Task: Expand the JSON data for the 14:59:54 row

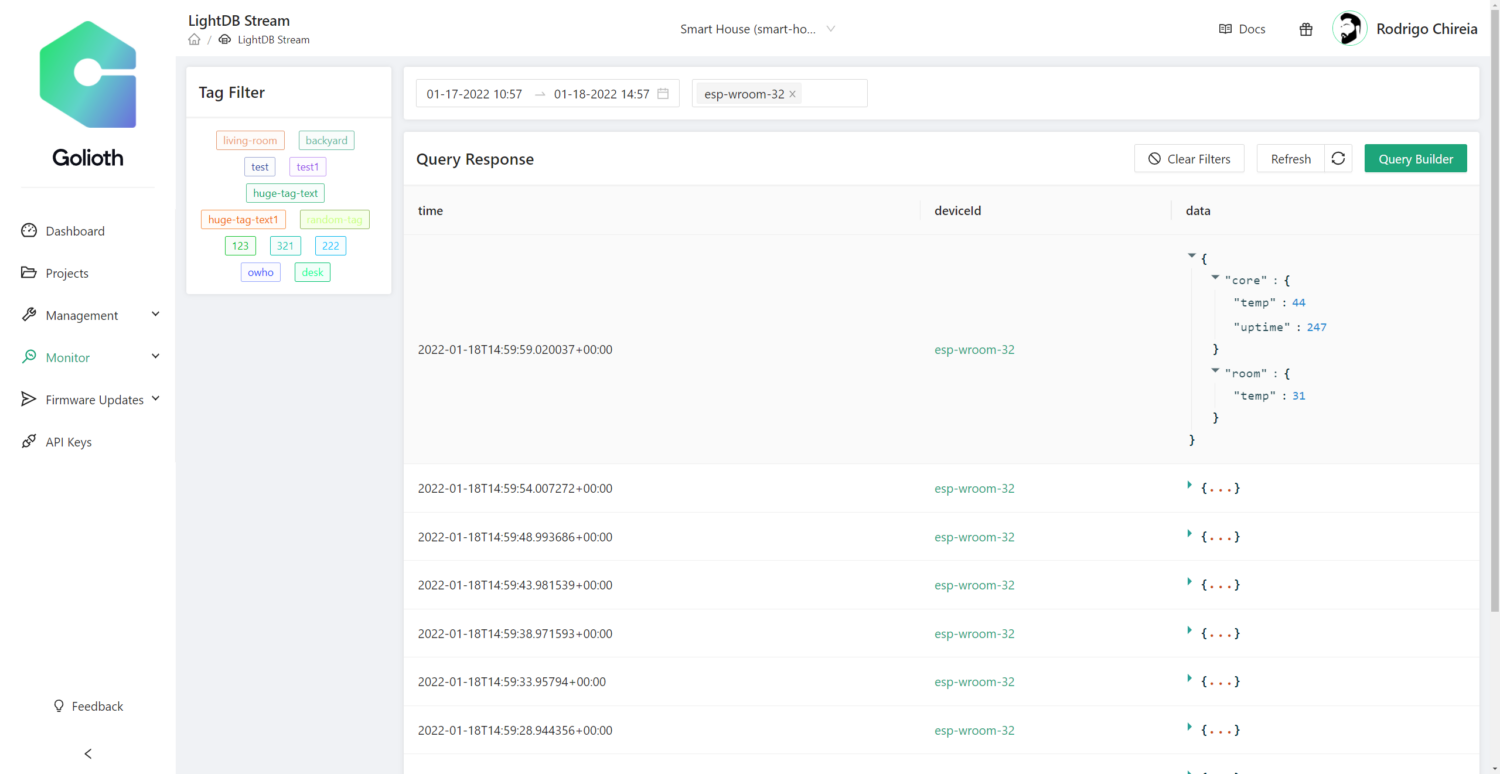Action: 1189,487
